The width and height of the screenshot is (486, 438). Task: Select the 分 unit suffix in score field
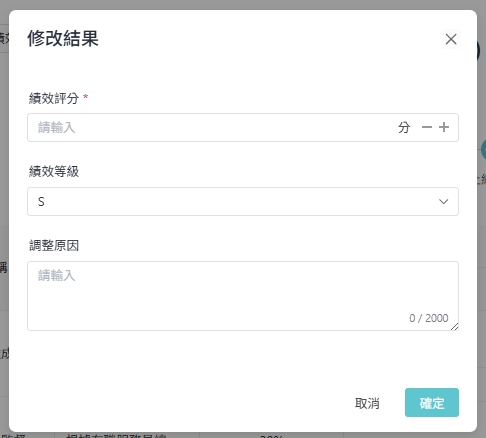(x=404, y=128)
